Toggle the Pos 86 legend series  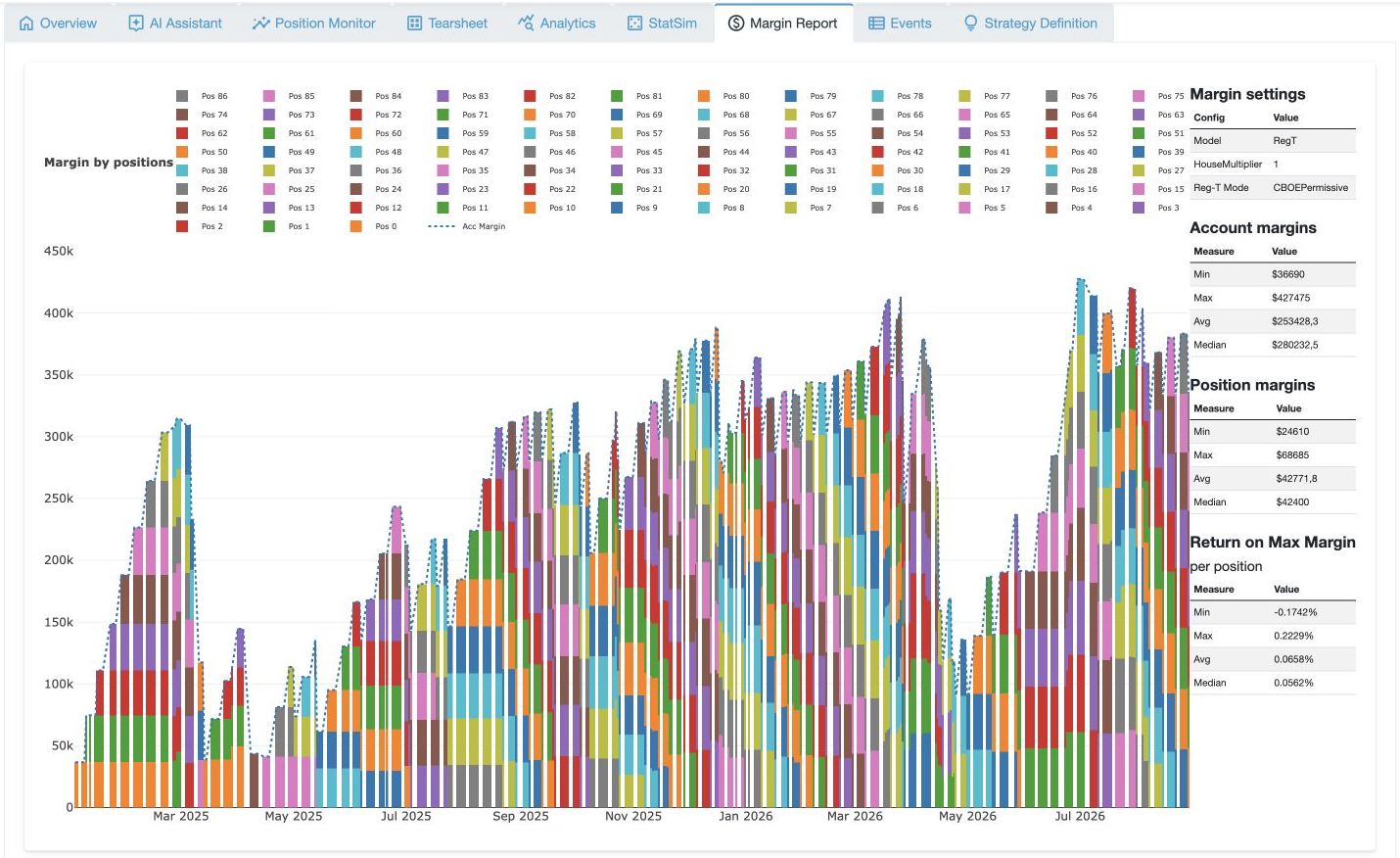pos(202,96)
